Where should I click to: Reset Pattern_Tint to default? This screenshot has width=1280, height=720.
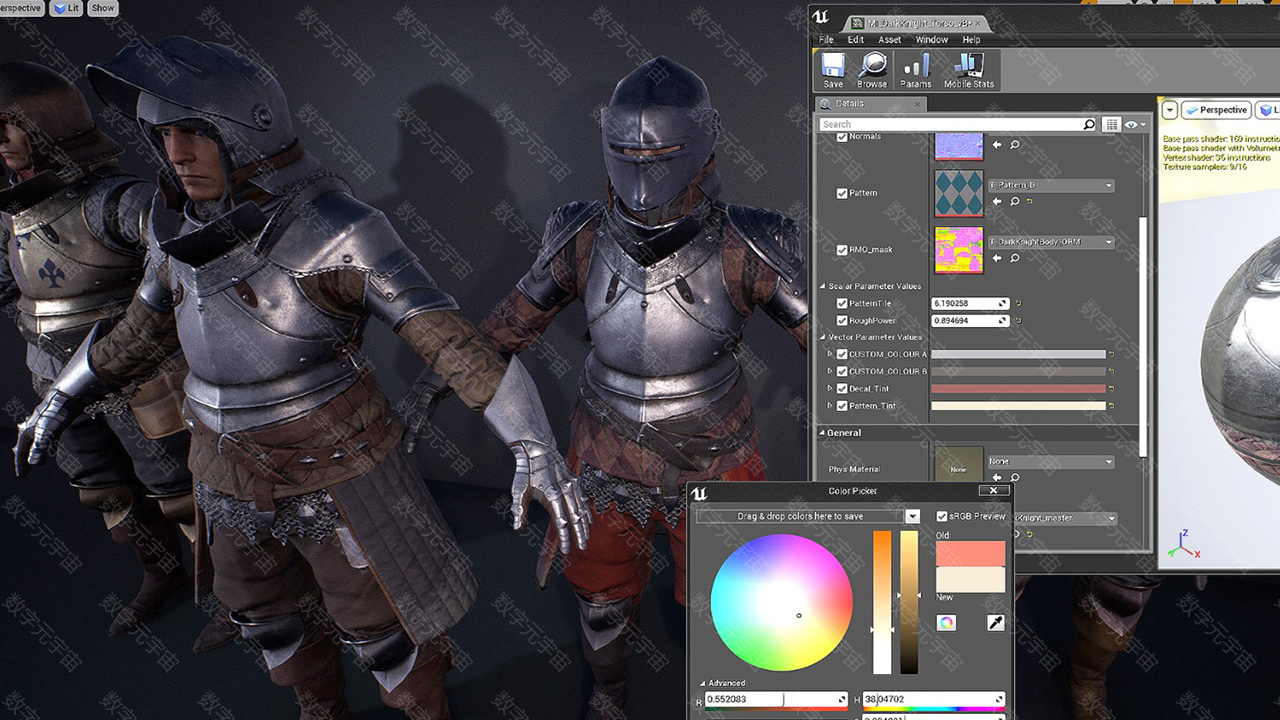tap(1111, 406)
